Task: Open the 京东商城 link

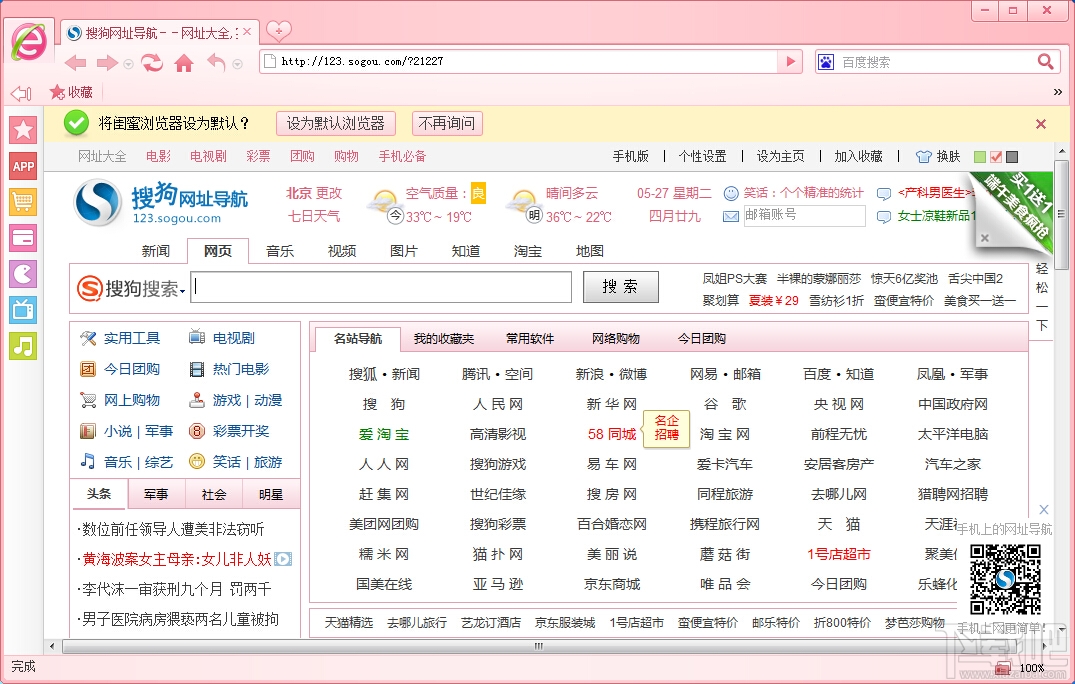Action: coord(612,584)
